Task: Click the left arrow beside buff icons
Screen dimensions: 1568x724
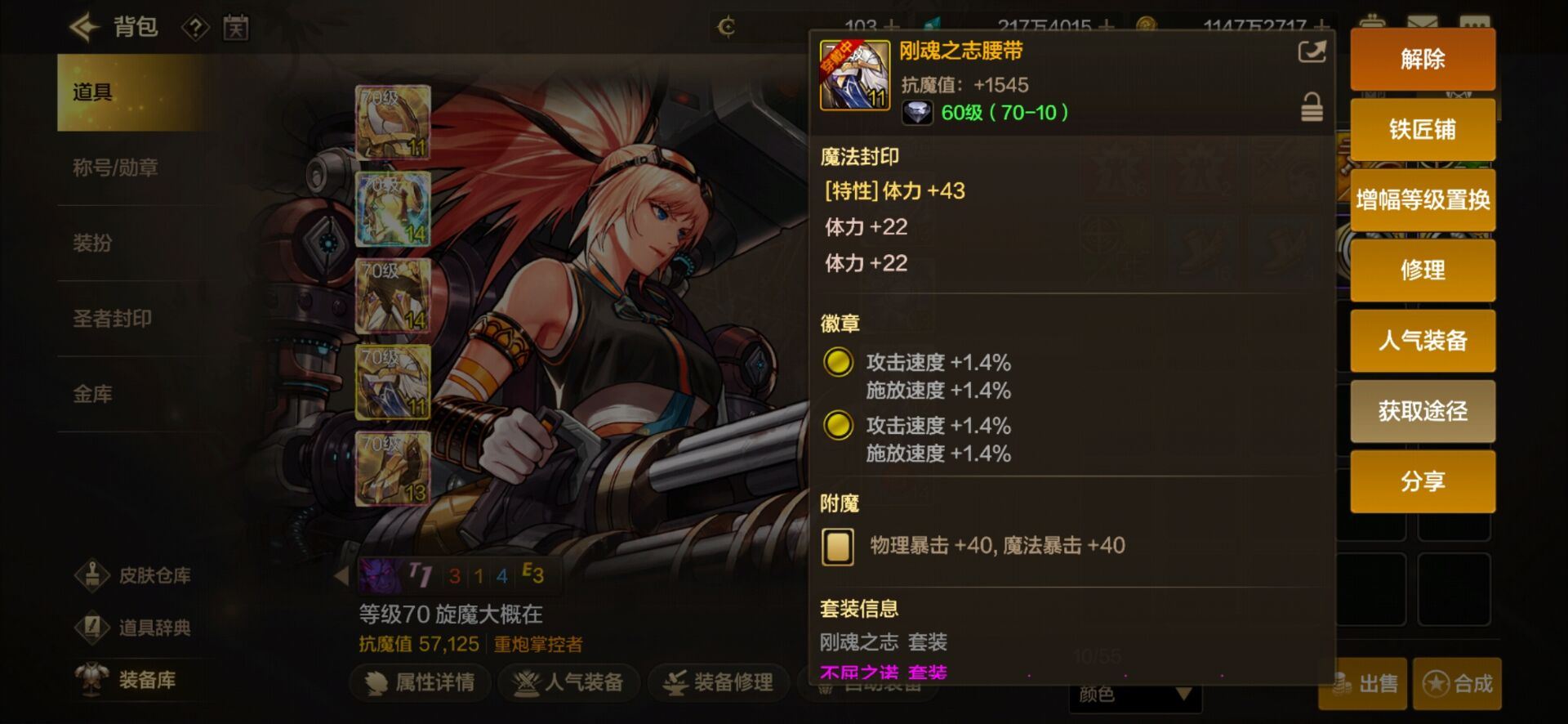Action: click(341, 575)
